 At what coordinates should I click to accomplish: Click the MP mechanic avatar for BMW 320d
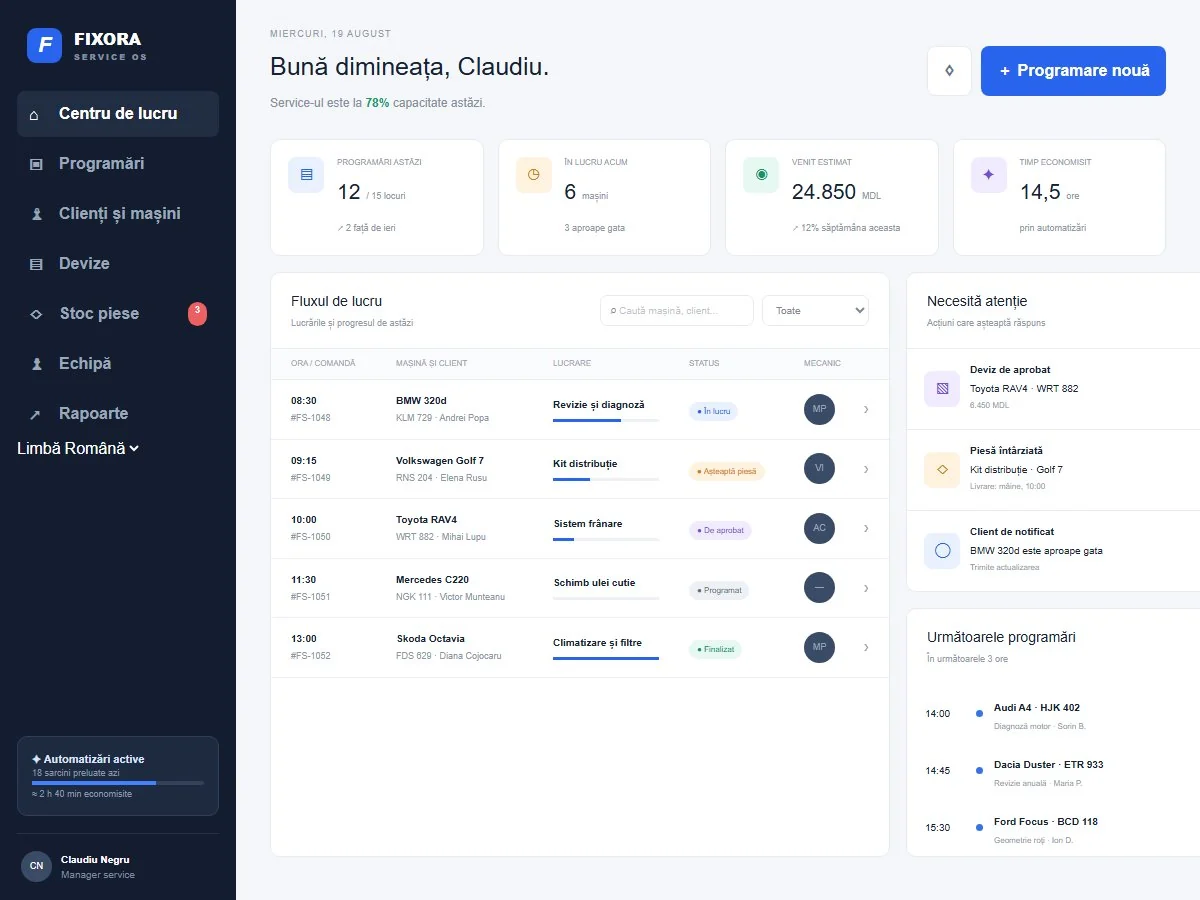(x=819, y=410)
